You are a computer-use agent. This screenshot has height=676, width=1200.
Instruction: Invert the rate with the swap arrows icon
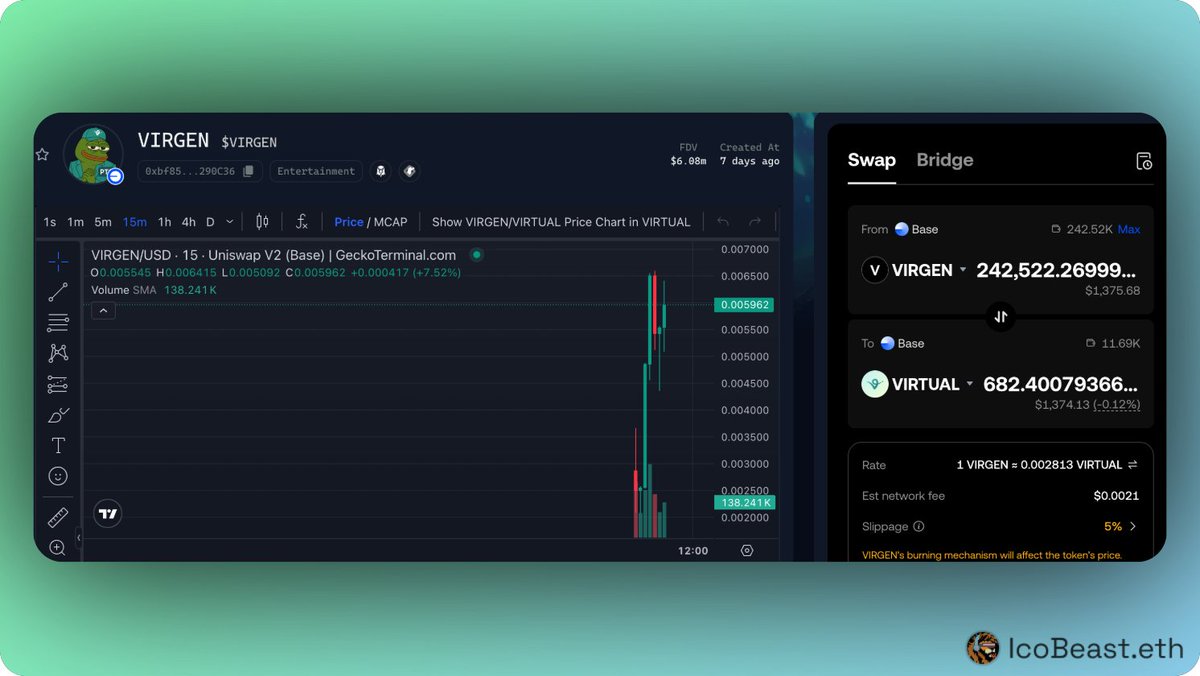[1132, 465]
